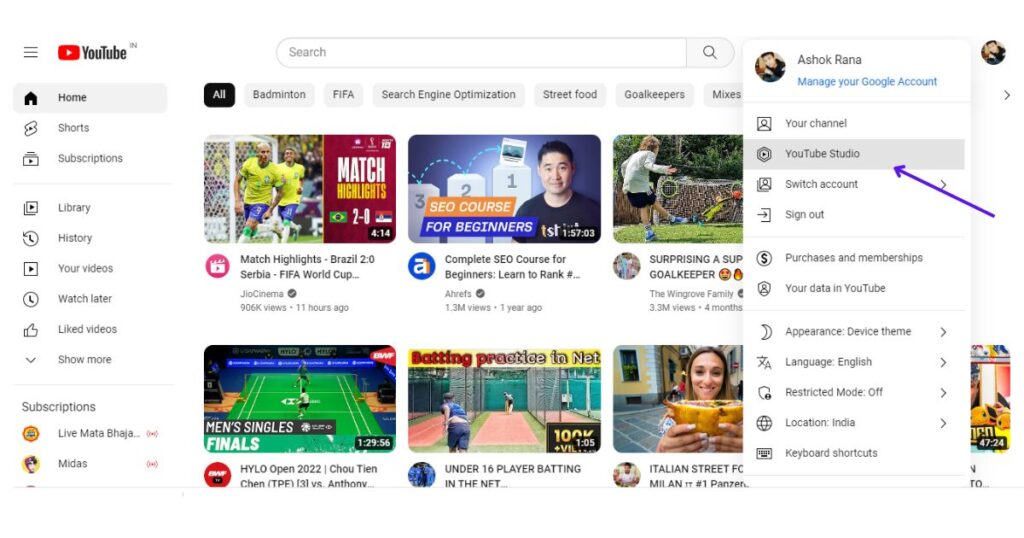Open Watch later in the sidebar
The image size is (1024, 538).
tap(89, 299)
